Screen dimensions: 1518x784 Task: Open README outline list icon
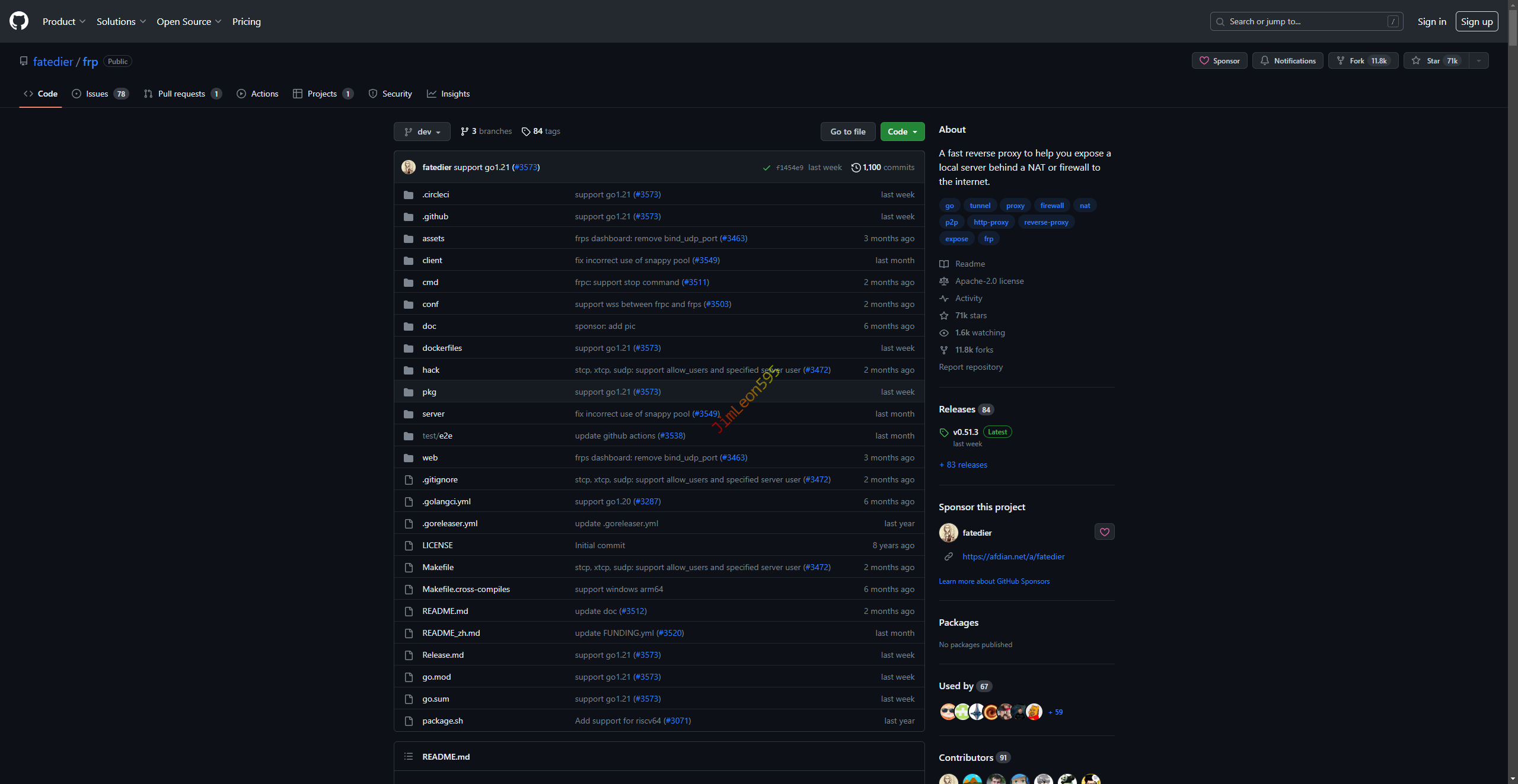click(x=409, y=757)
